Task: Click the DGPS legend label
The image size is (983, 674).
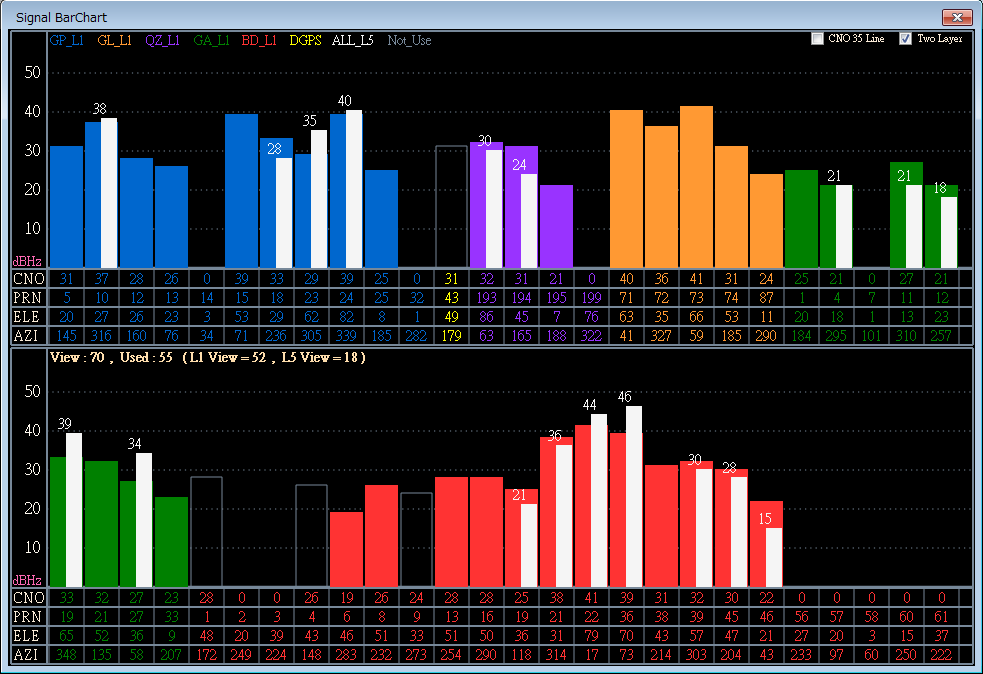Action: (x=305, y=40)
